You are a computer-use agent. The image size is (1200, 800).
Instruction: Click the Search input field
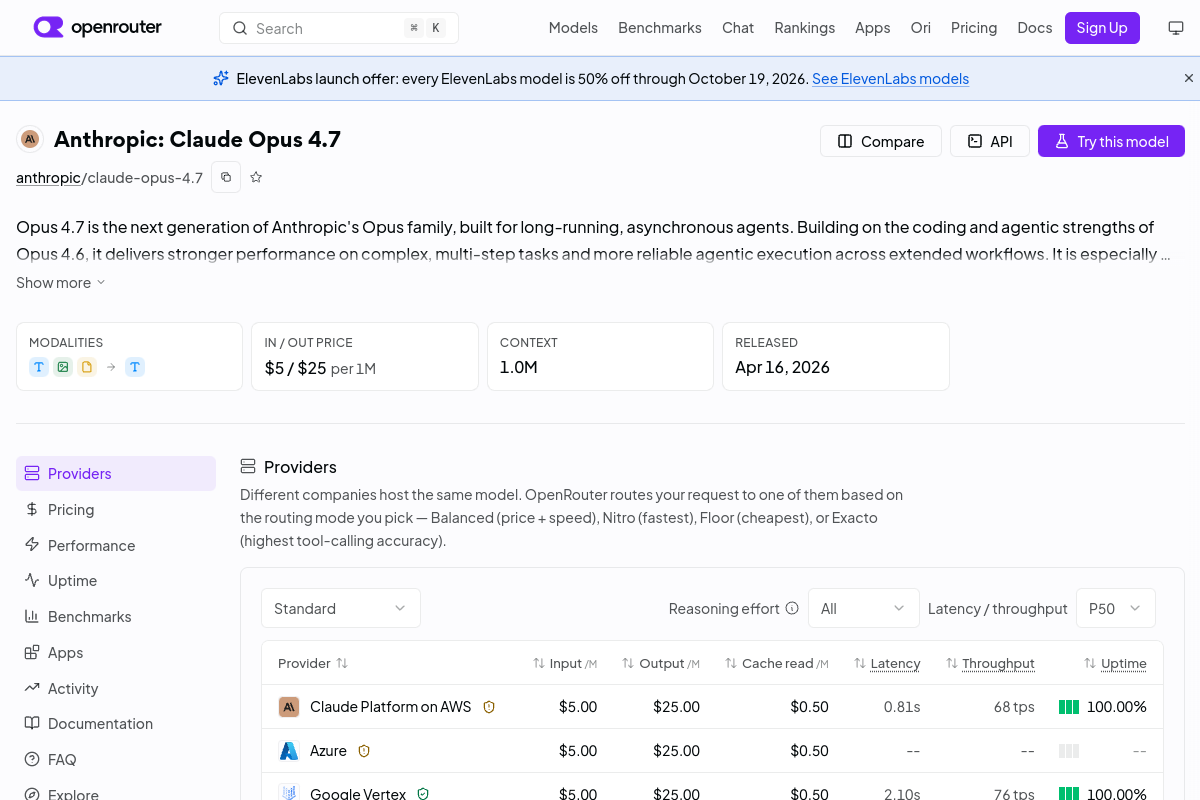[x=339, y=28]
